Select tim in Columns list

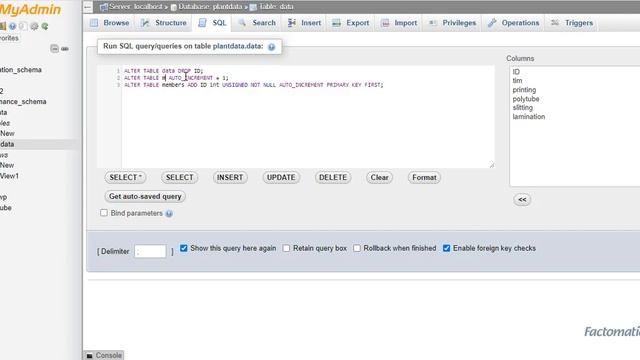(x=517, y=81)
